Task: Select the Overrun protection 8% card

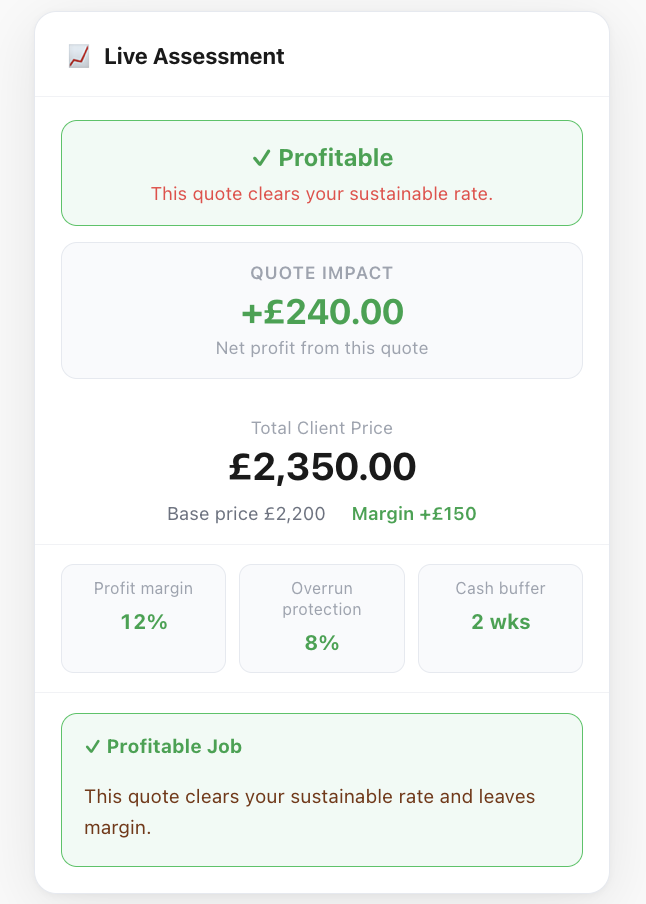Action: pos(321,618)
